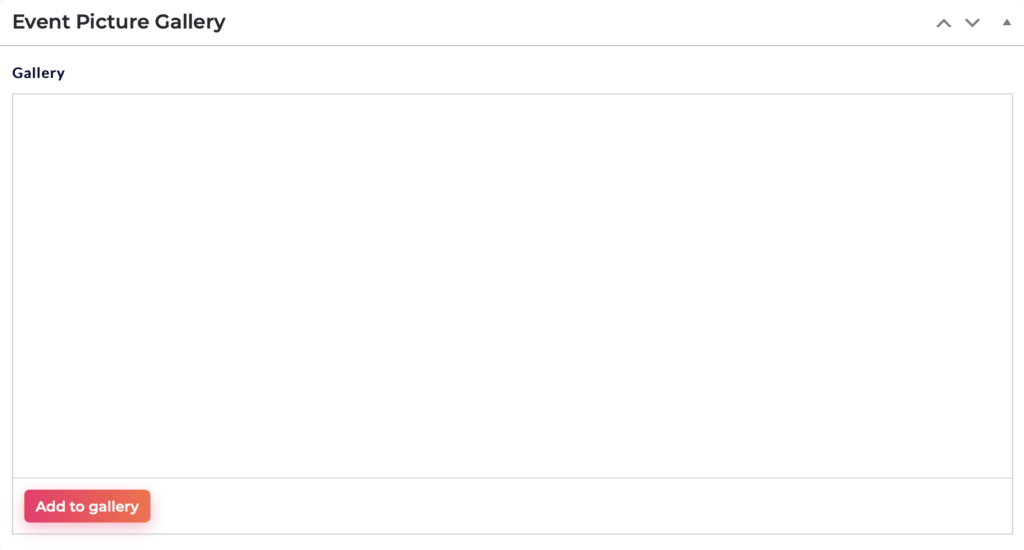
Task: Reorder panel downward with chevron-down control
Action: pyautogui.click(x=972, y=23)
